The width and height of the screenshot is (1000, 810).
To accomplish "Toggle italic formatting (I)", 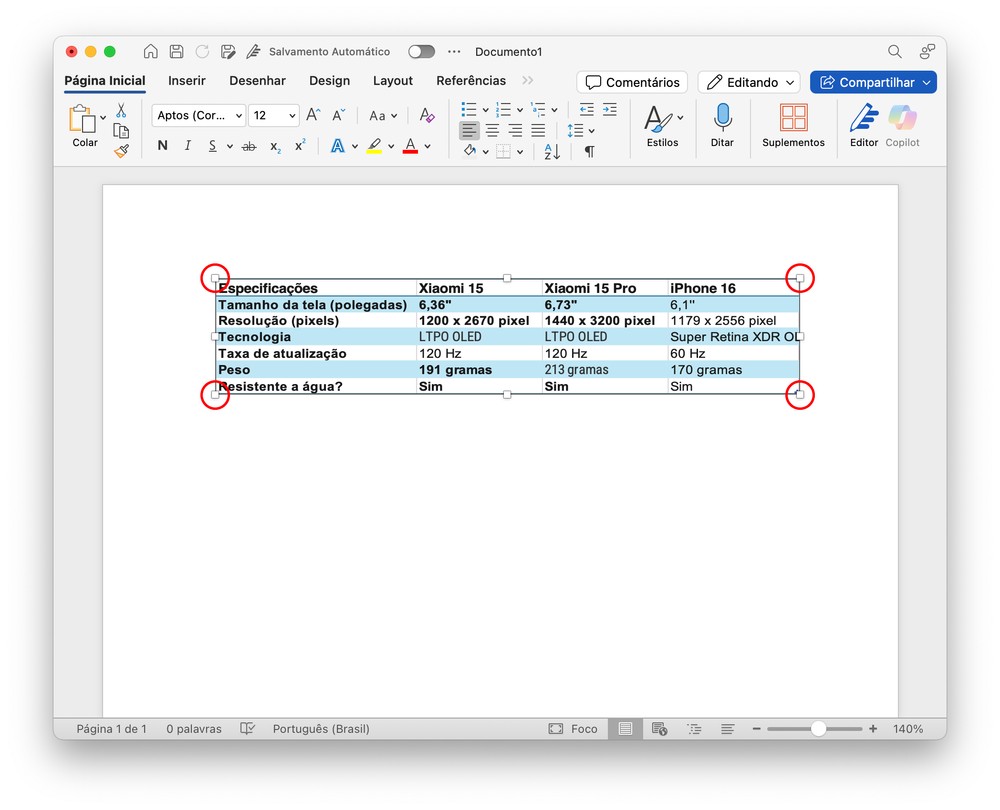I will (x=187, y=146).
